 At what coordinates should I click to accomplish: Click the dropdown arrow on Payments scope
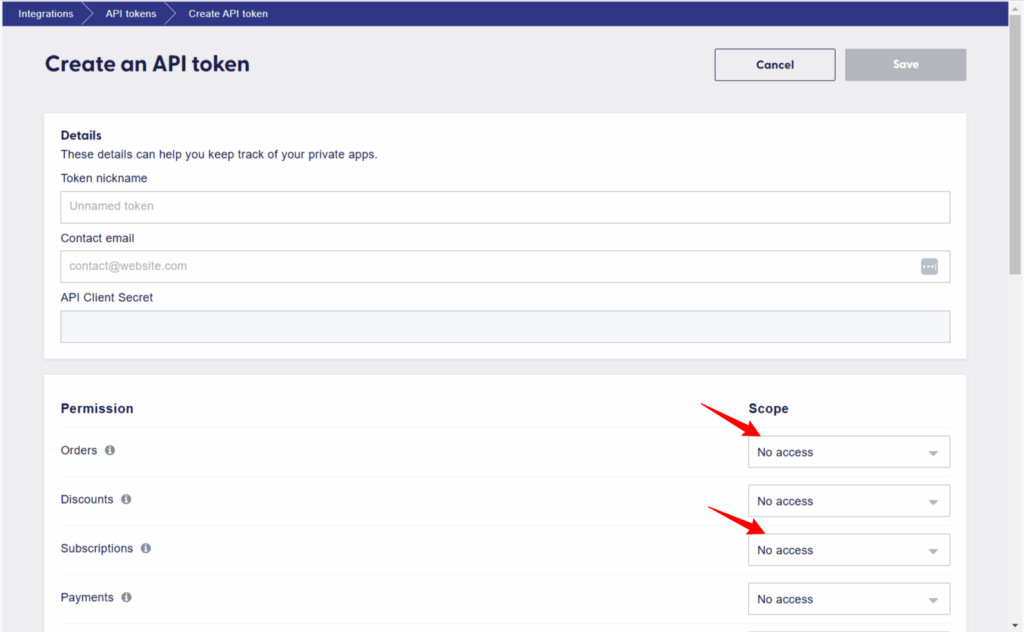pos(932,598)
